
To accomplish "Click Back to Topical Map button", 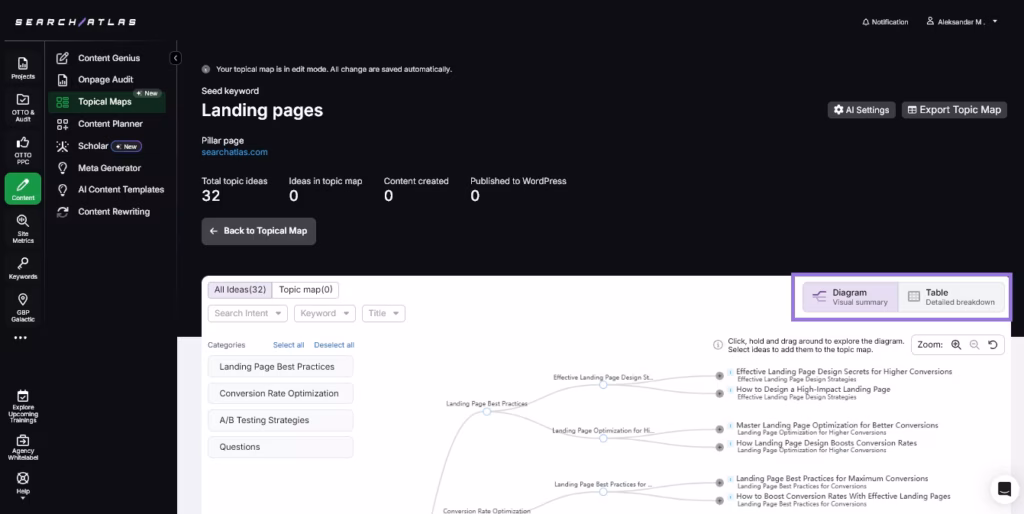I will click(x=259, y=231).
